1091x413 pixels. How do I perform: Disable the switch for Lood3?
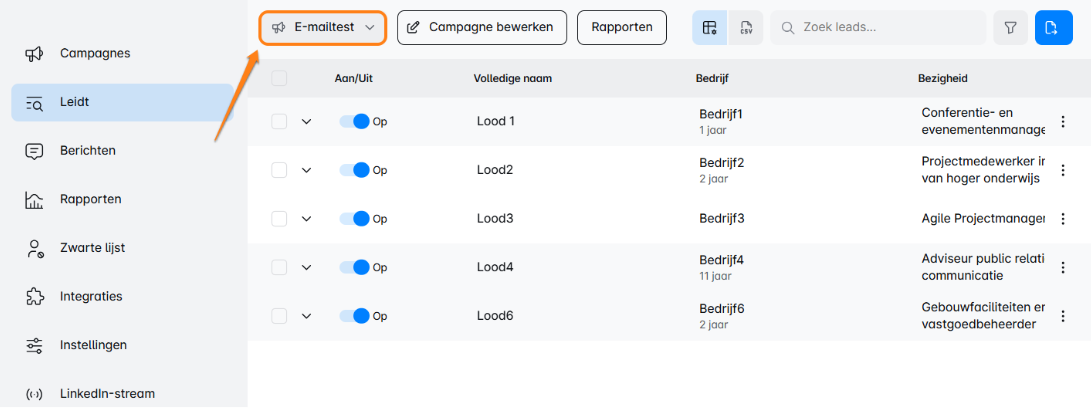point(355,219)
